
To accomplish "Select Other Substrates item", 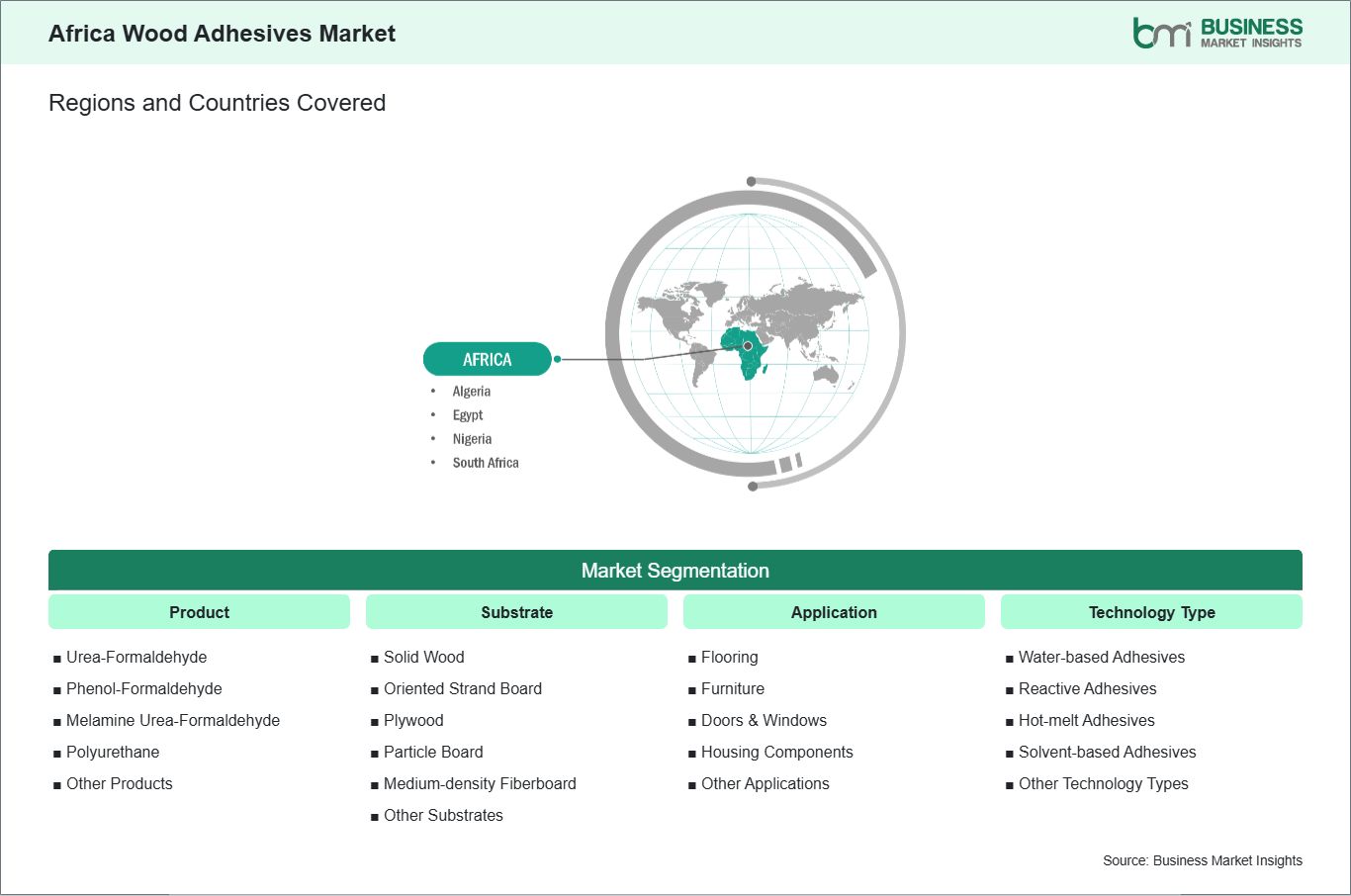I will (x=443, y=815).
